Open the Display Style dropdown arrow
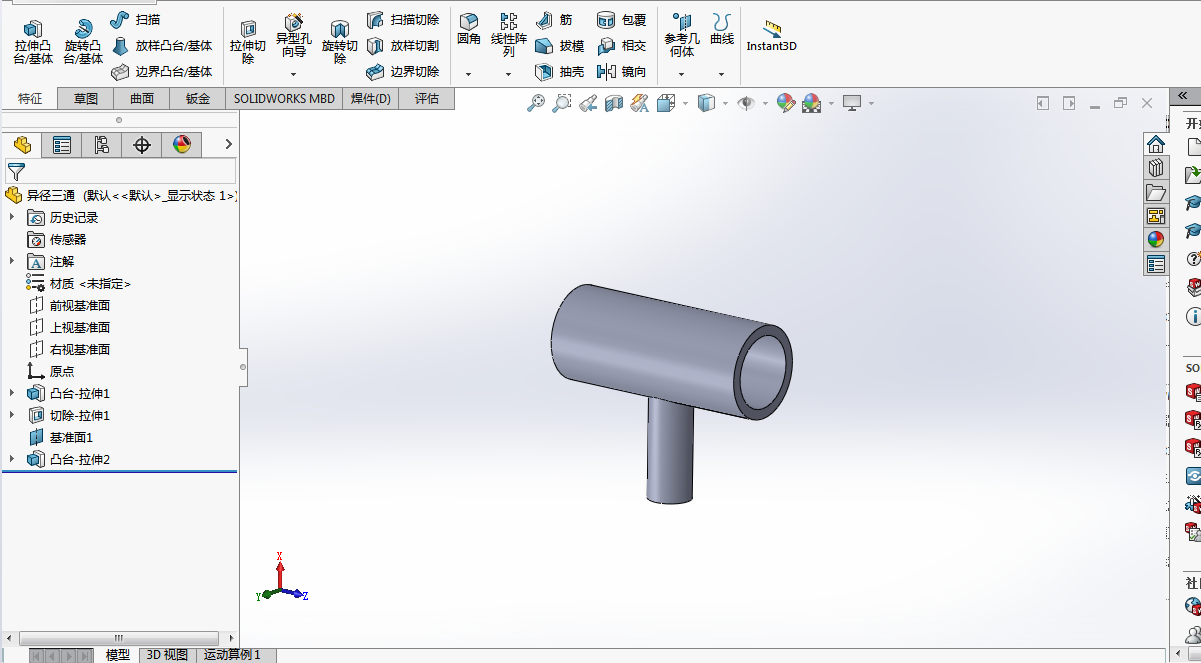 pyautogui.click(x=725, y=103)
